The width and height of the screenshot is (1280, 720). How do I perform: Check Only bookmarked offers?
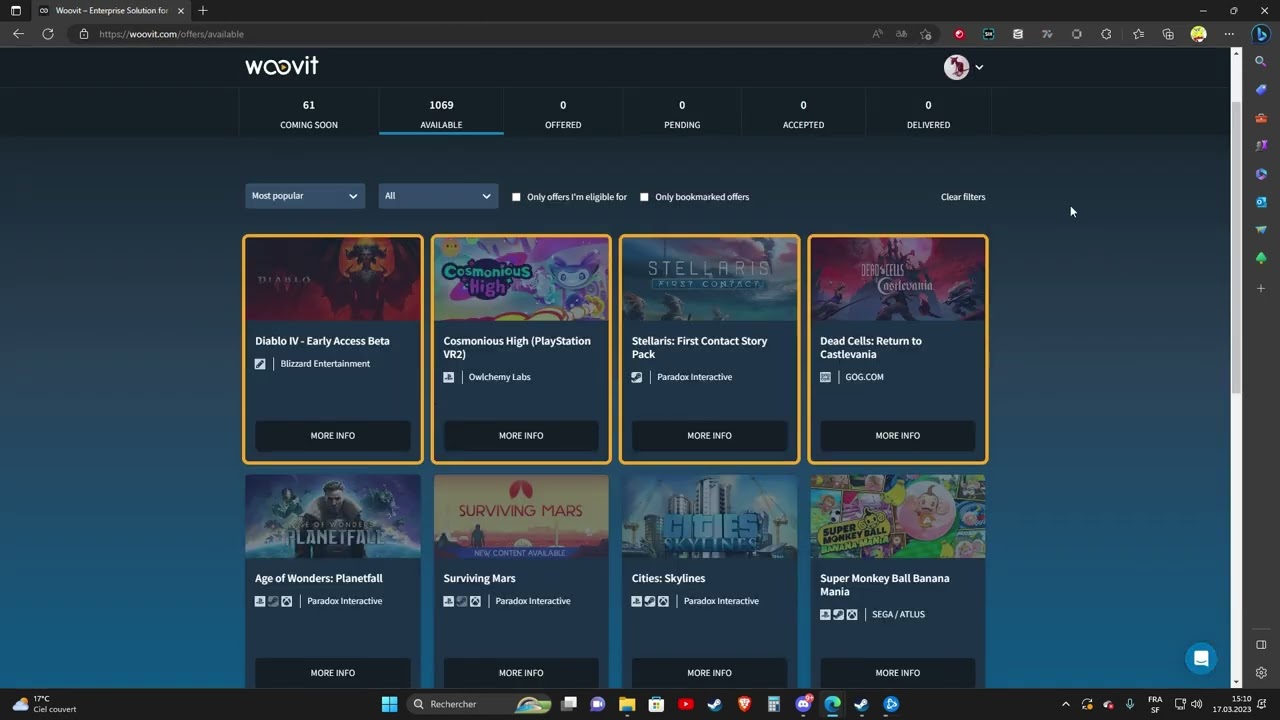(x=644, y=197)
